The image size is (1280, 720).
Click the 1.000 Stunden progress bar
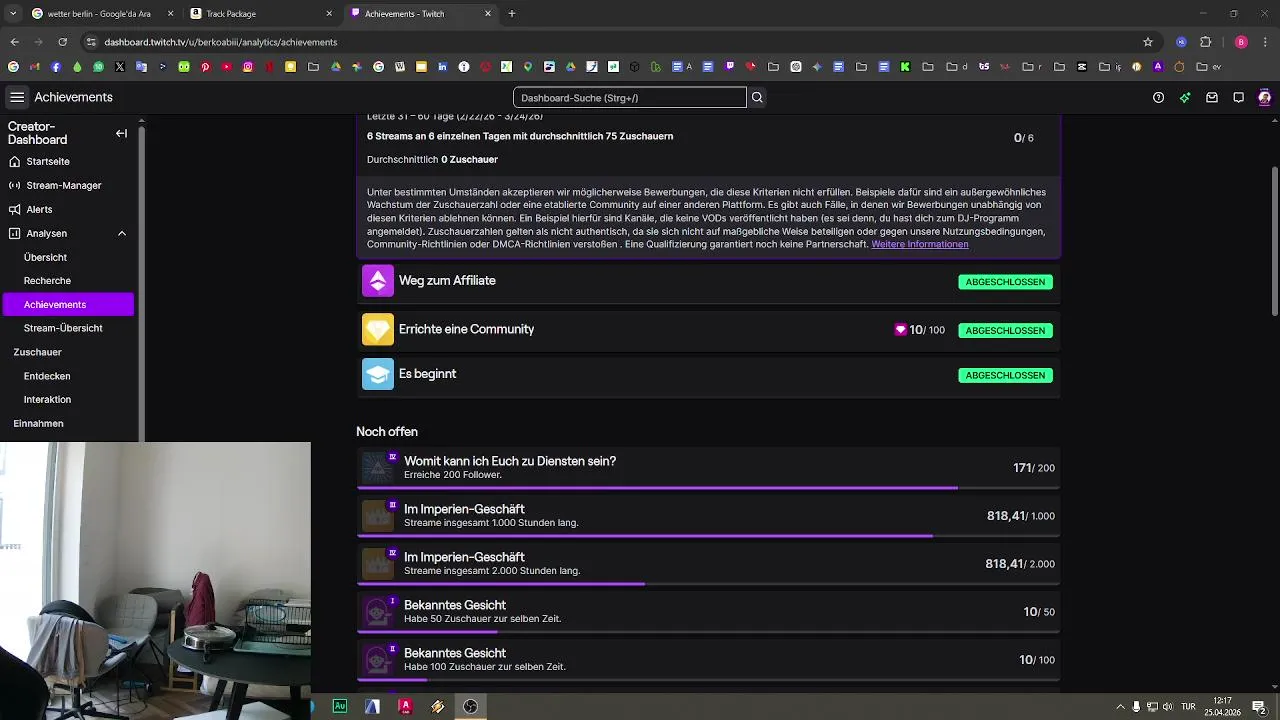tap(708, 536)
